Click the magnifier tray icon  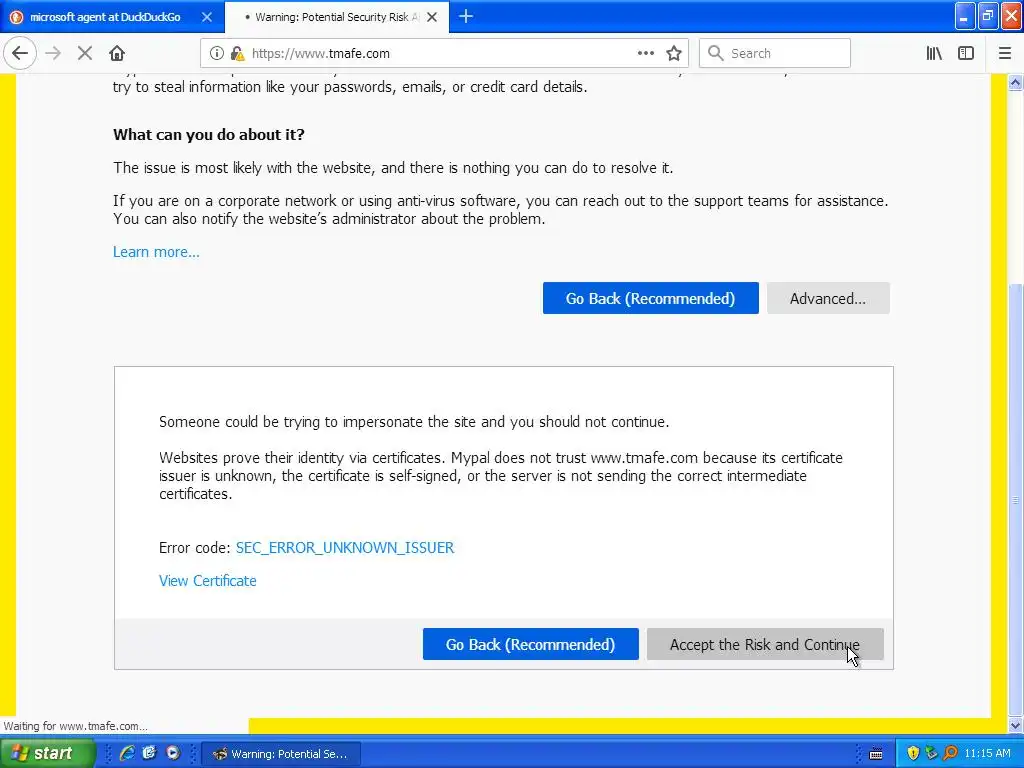950,754
